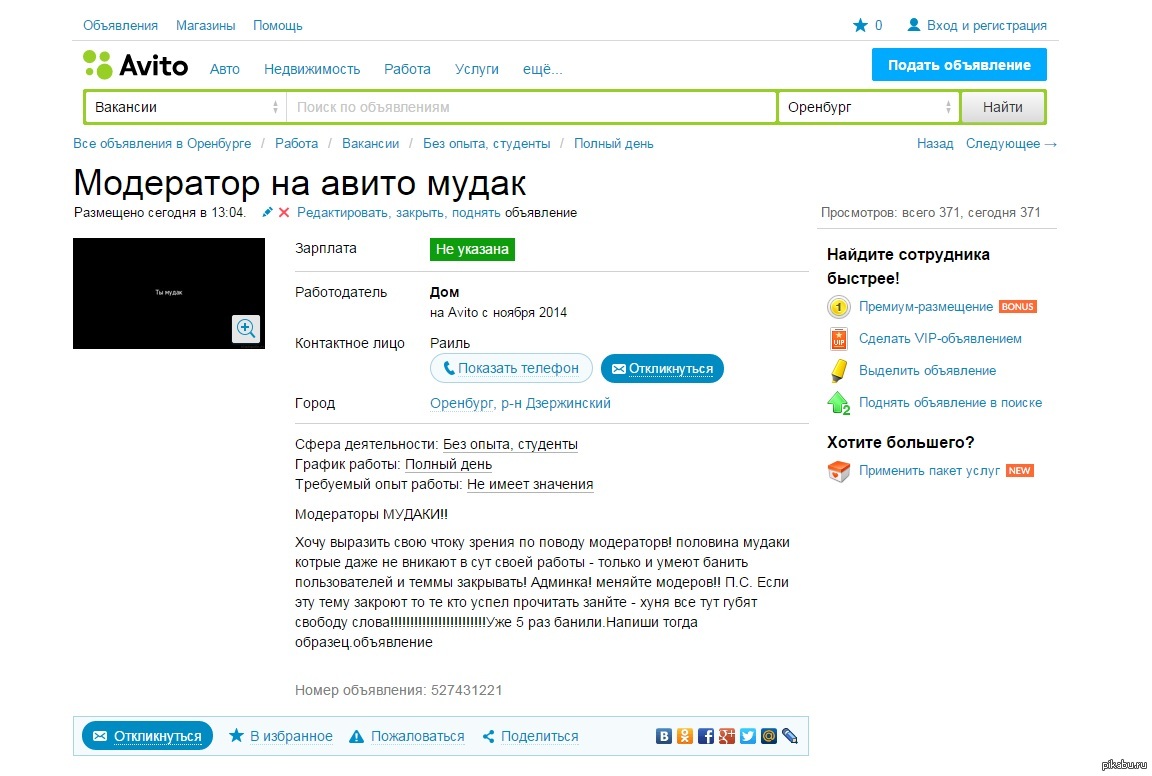Screen dimensions: 1152x776
Task: Open the ad photo thumbnail
Action: pyautogui.click(x=169, y=293)
